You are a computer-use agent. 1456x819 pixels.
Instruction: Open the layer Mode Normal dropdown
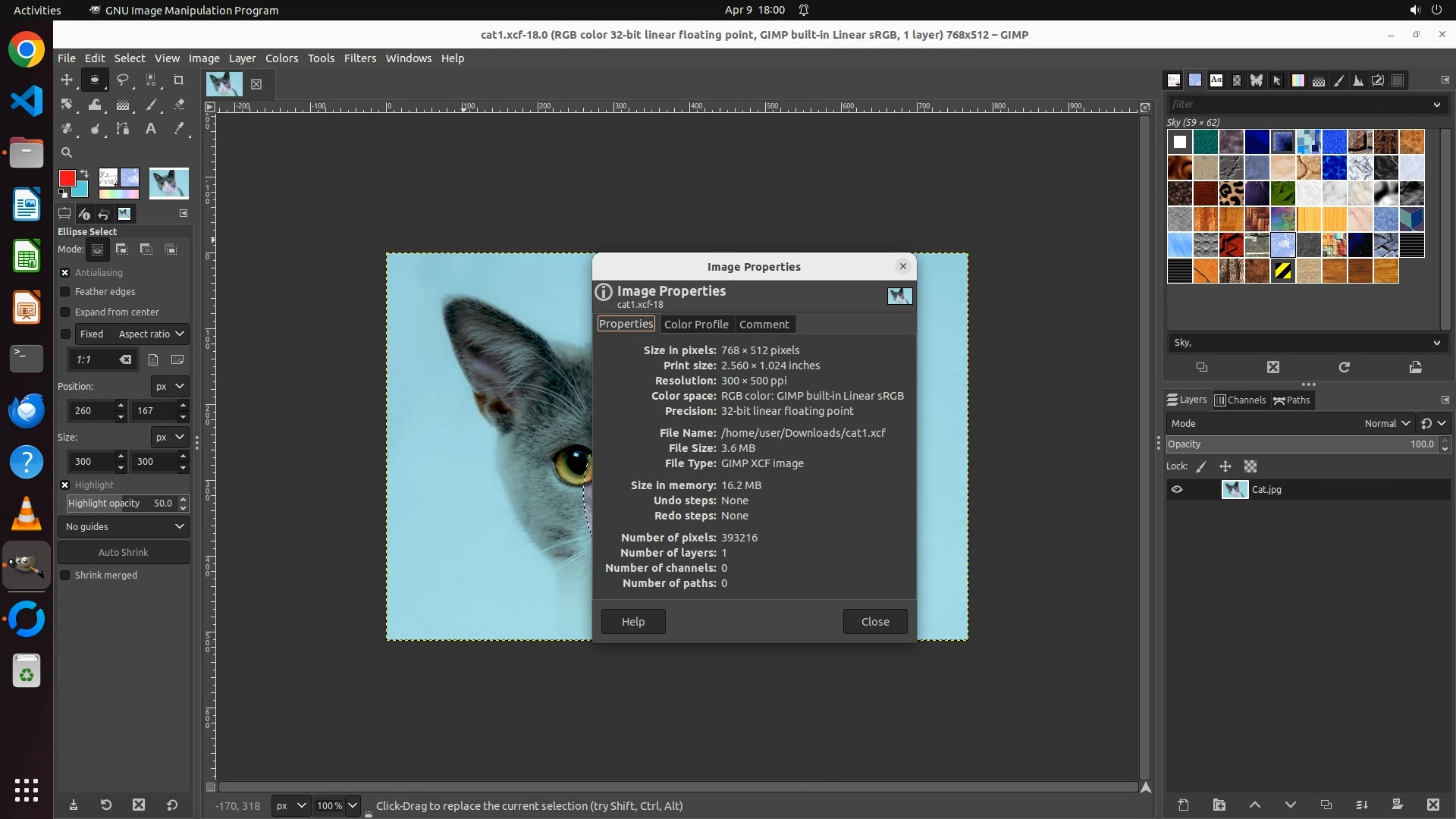pyautogui.click(x=1387, y=423)
